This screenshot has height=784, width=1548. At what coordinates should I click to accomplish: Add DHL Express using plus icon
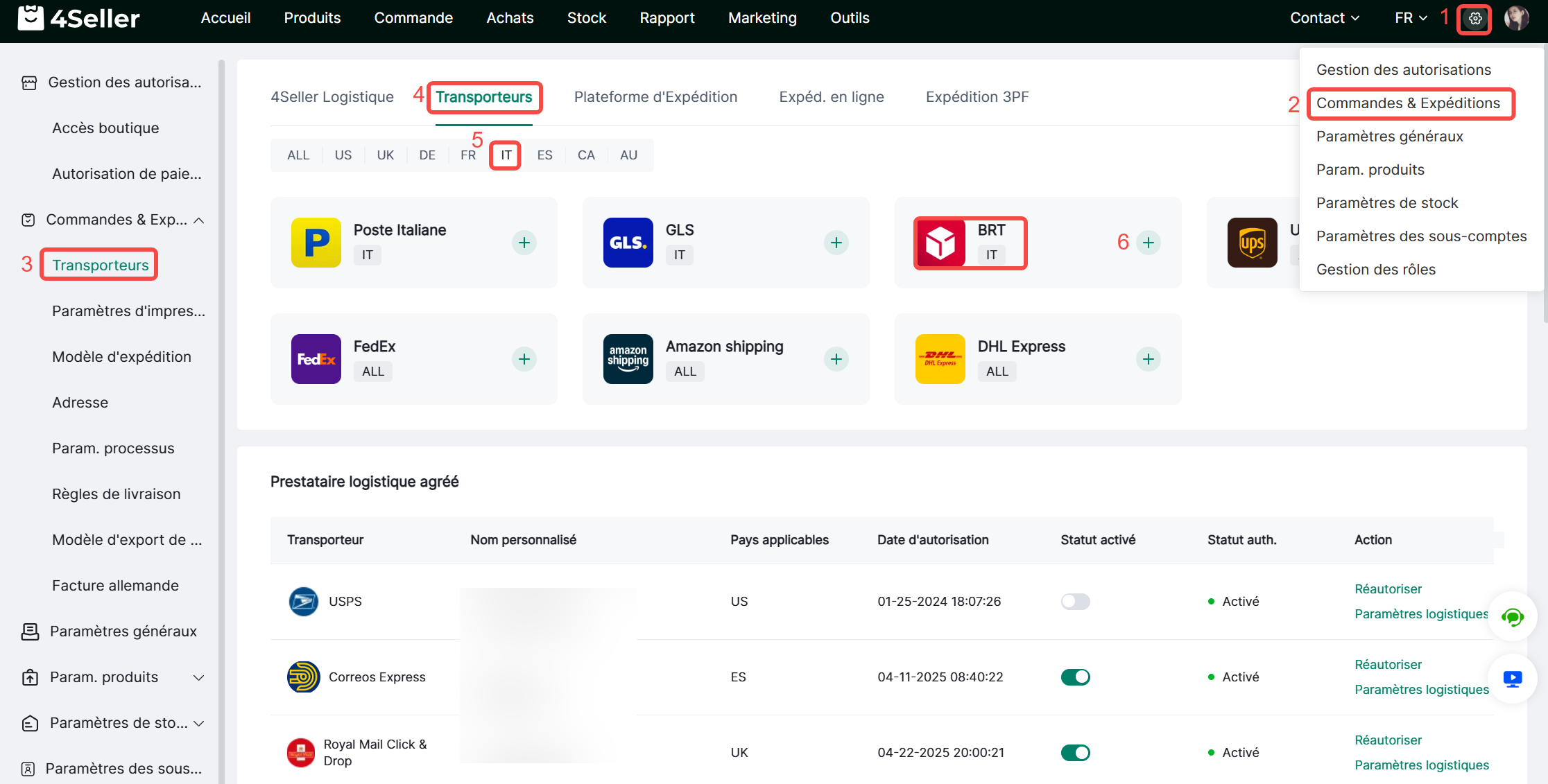[1149, 359]
